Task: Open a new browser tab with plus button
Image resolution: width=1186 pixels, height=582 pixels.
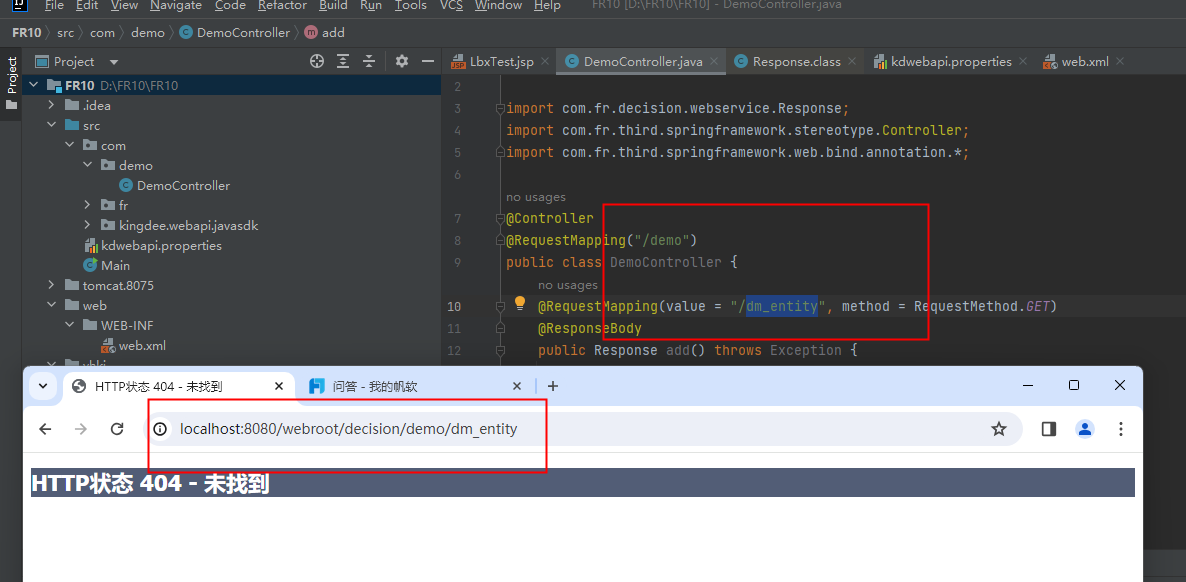Action: [553, 386]
